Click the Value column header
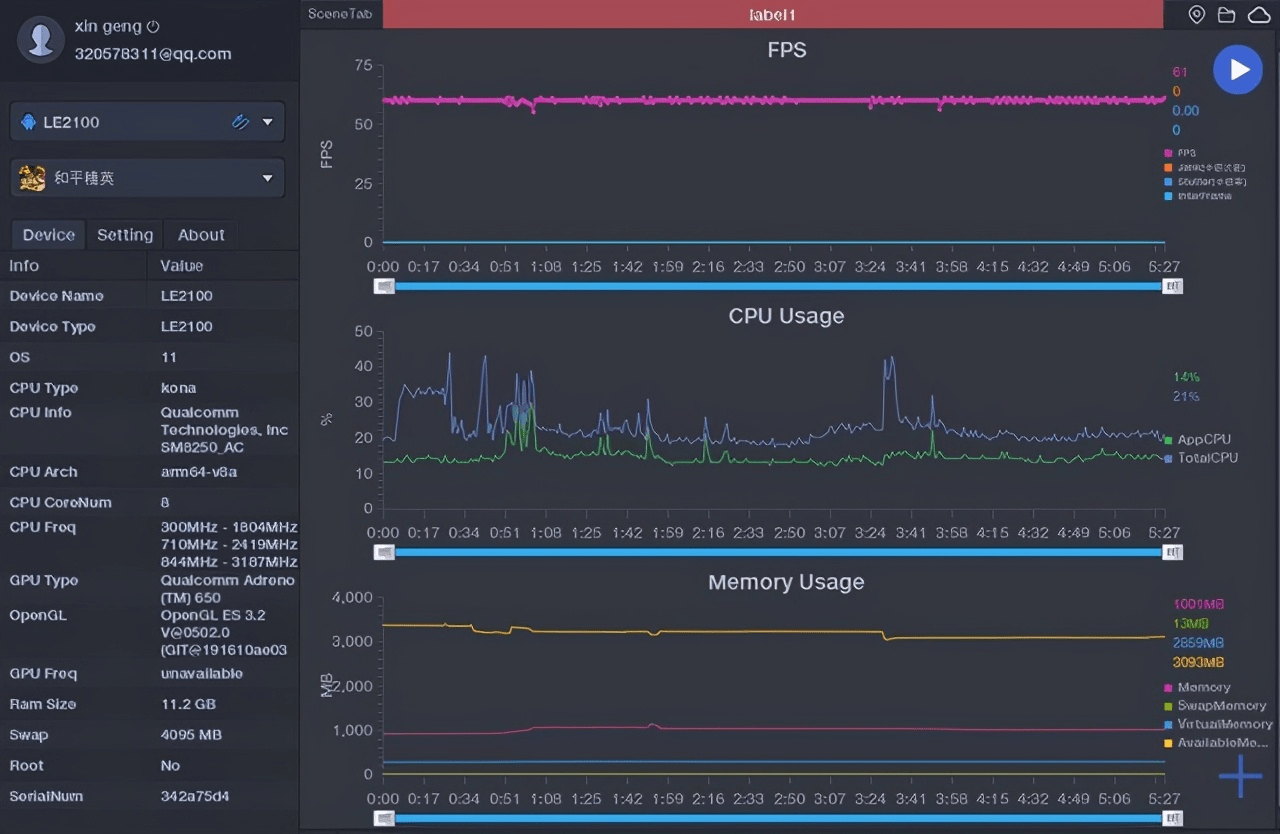 [181, 266]
